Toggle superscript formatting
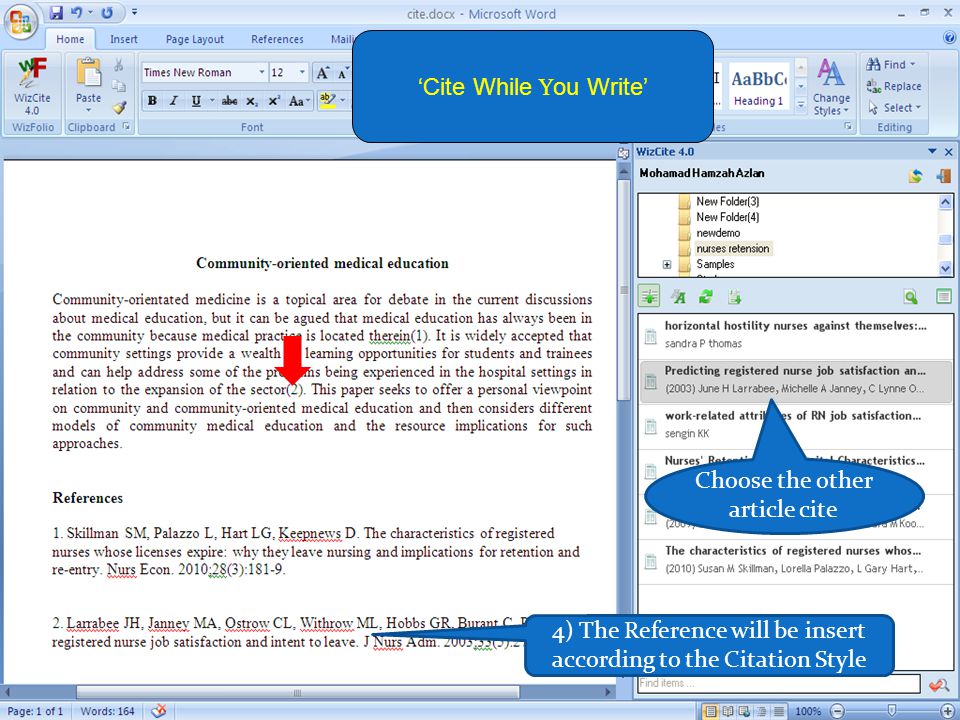The image size is (960, 720). coord(274,101)
